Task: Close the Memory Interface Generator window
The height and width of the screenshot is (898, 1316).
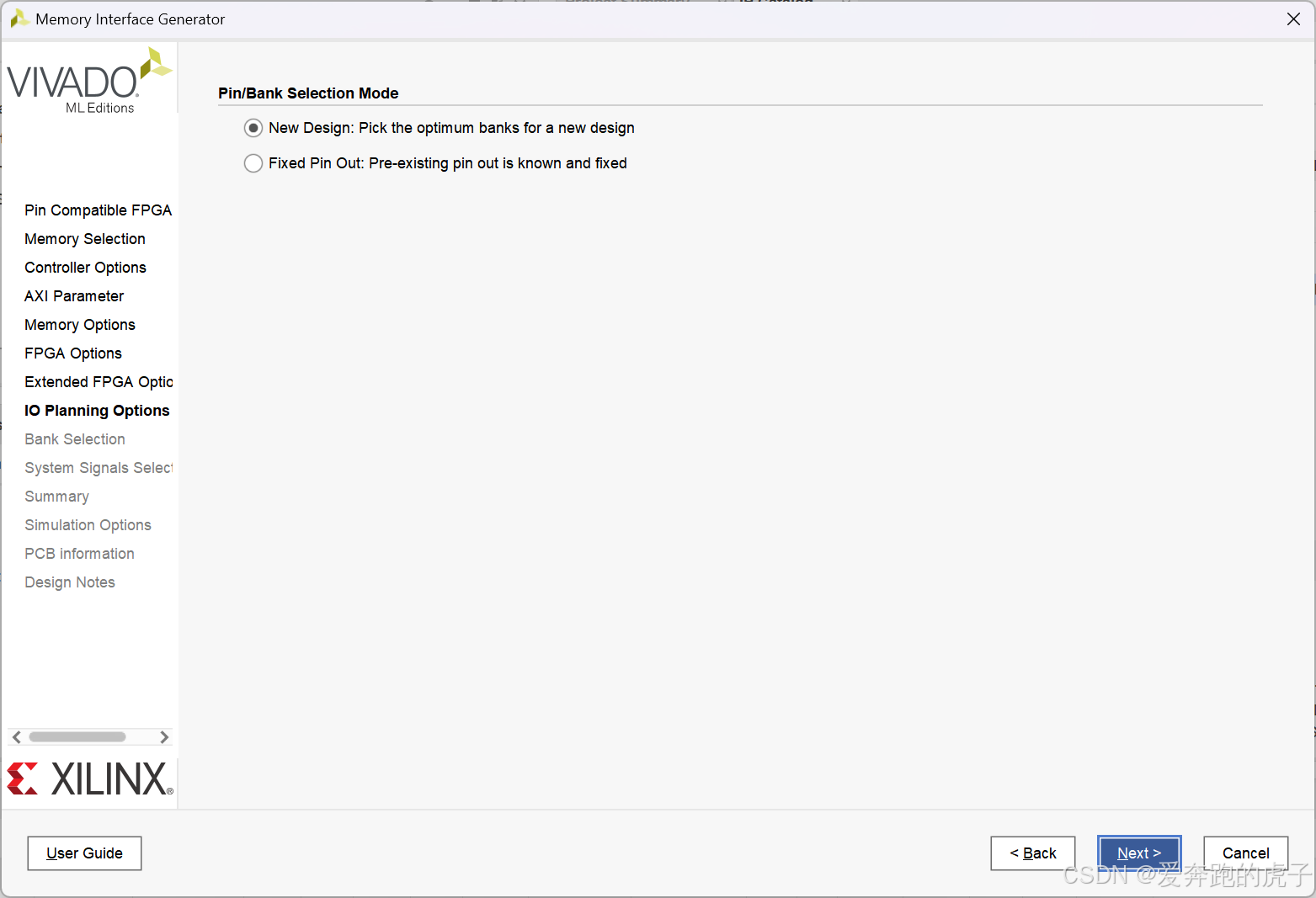Action: 1293,19
